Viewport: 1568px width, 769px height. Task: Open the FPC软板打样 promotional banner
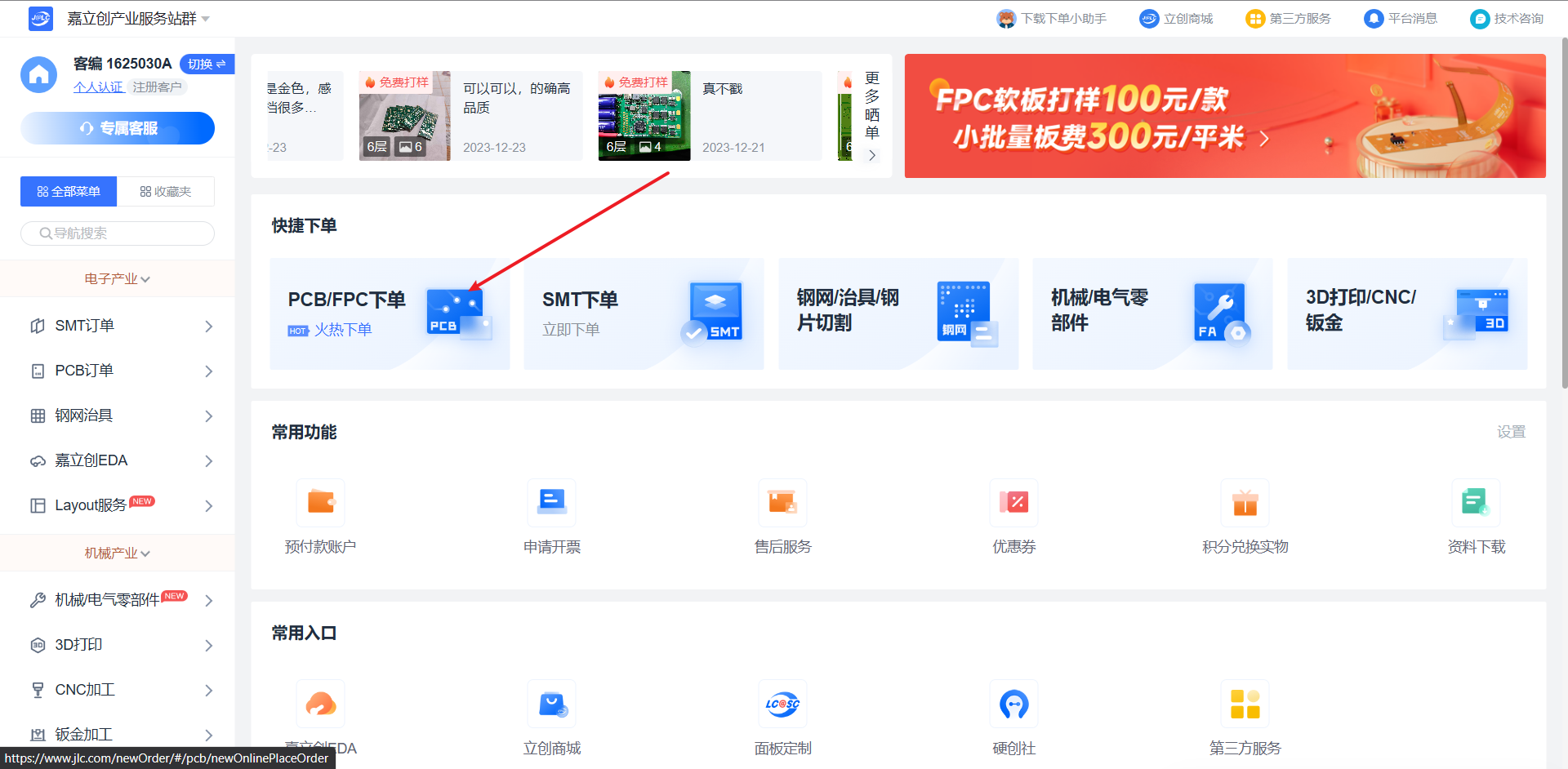(1225, 116)
